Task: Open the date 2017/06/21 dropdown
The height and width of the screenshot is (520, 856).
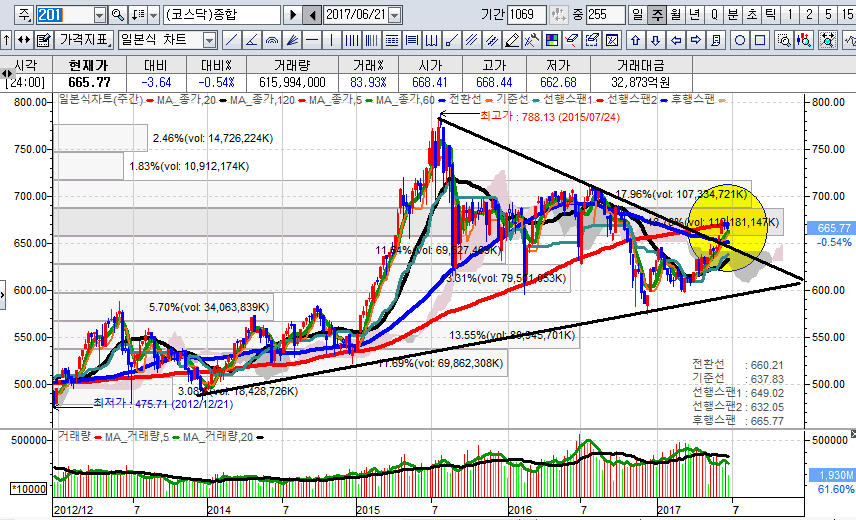Action: point(394,15)
